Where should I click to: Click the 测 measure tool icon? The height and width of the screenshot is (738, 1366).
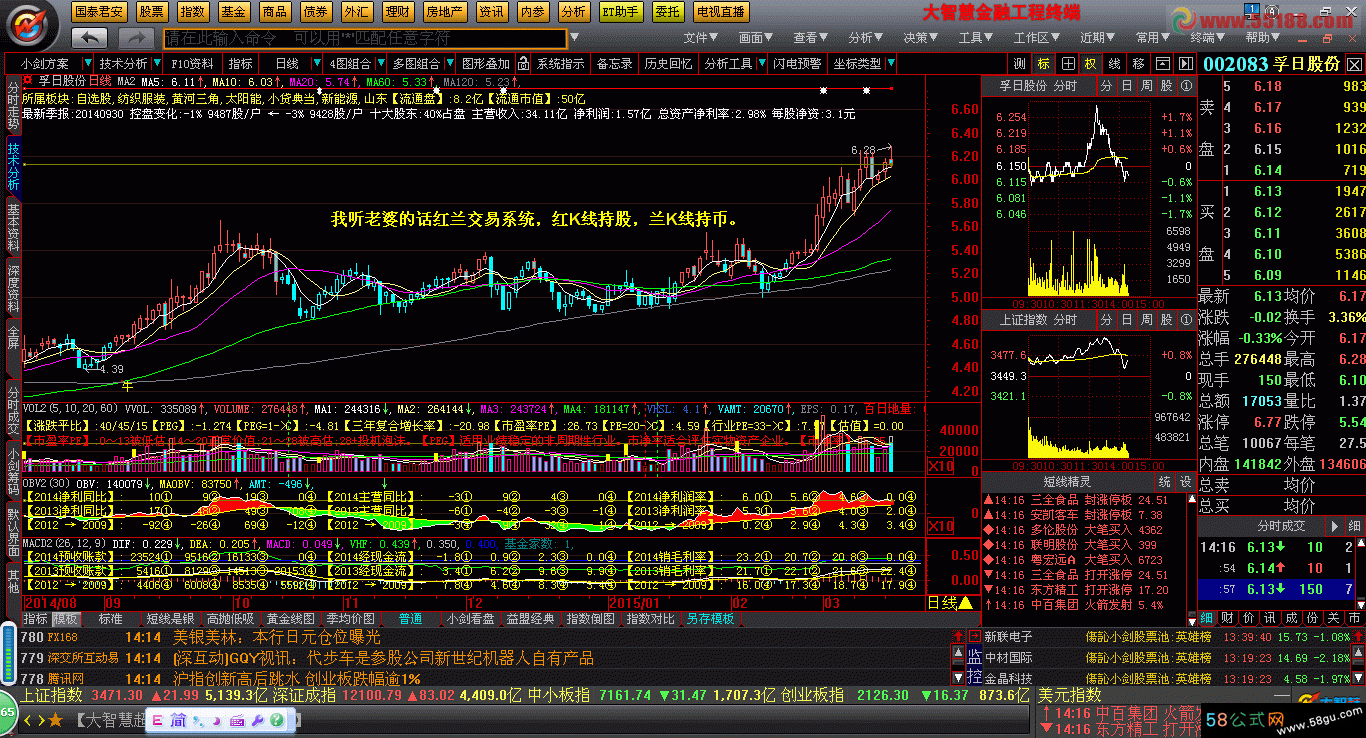(1020, 63)
